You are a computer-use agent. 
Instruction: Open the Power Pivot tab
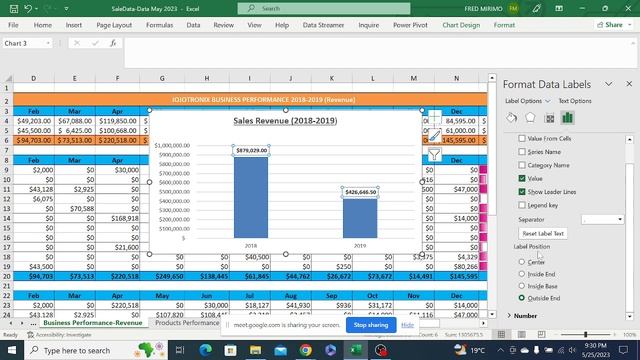click(410, 25)
